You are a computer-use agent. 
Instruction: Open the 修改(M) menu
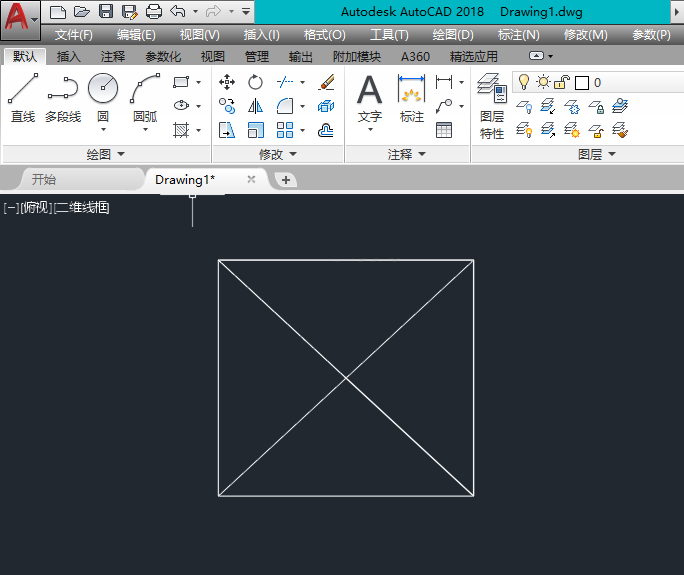(585, 34)
